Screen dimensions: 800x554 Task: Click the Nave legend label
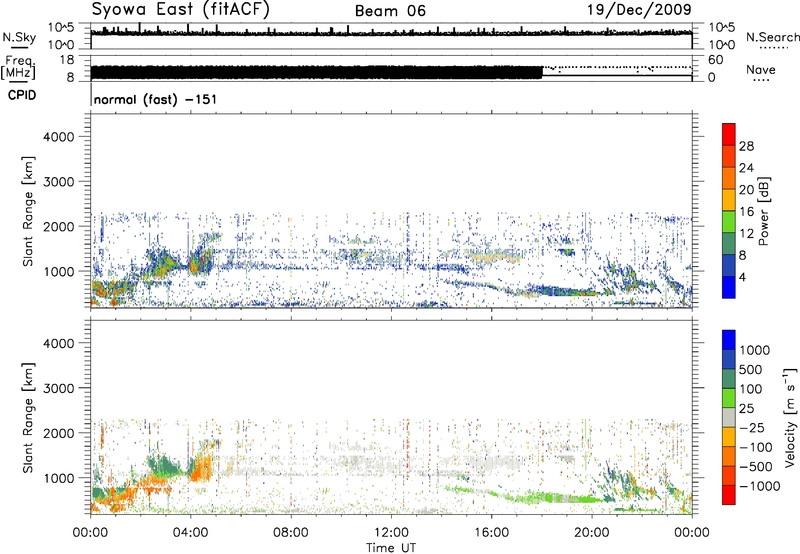tap(761, 69)
